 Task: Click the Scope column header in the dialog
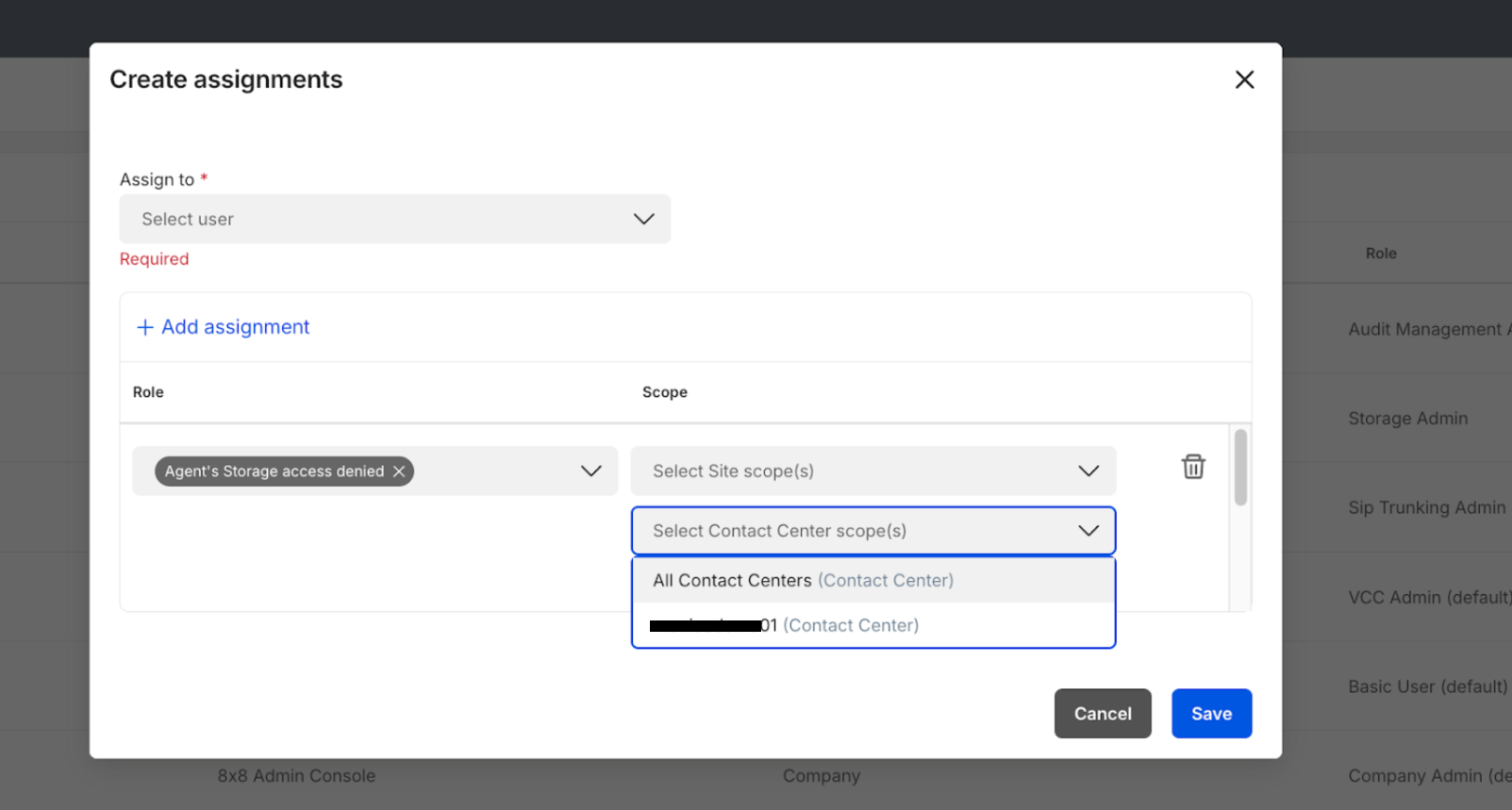[664, 392]
